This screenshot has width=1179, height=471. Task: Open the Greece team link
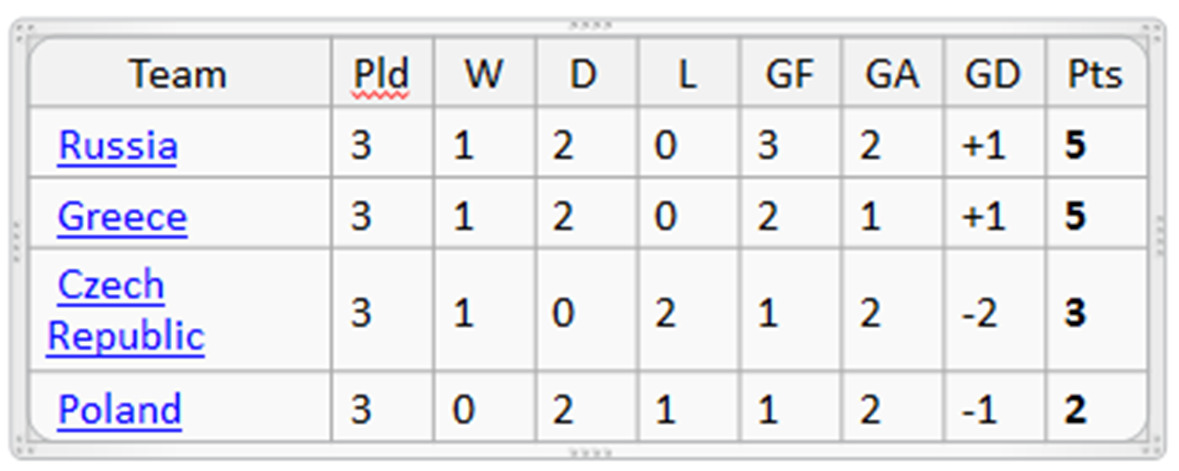coord(122,217)
